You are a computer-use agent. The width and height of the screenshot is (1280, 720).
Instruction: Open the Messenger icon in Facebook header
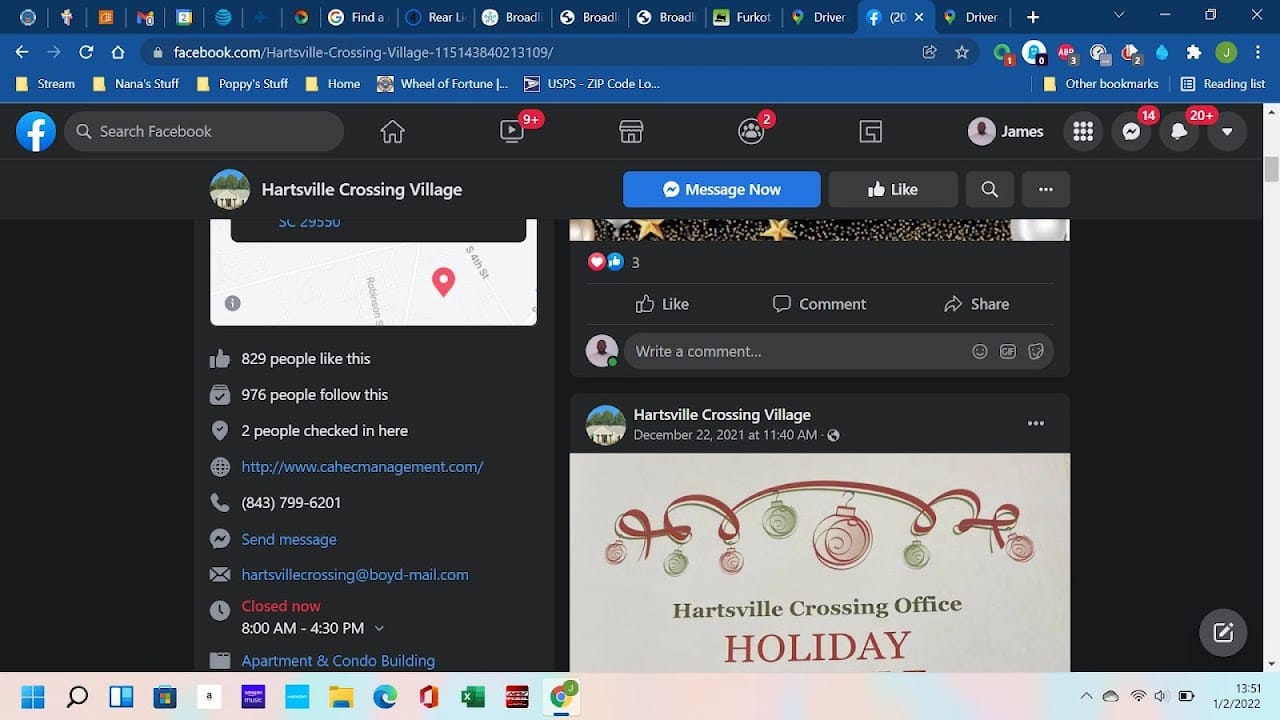pyautogui.click(x=1131, y=131)
